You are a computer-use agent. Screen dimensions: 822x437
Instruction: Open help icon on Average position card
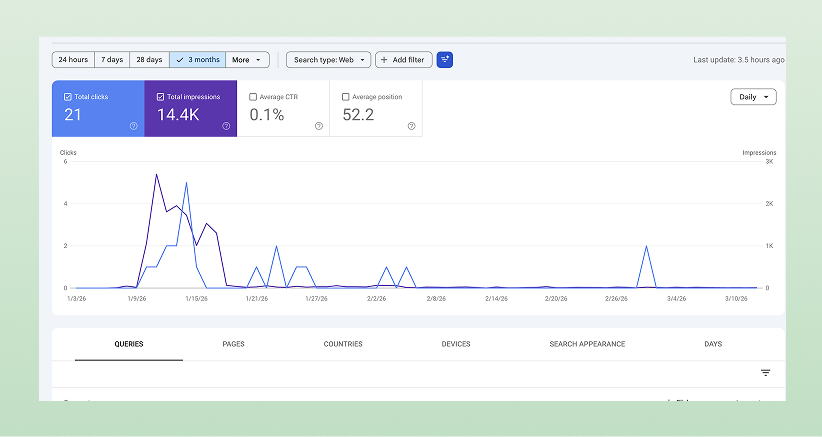click(x=411, y=126)
